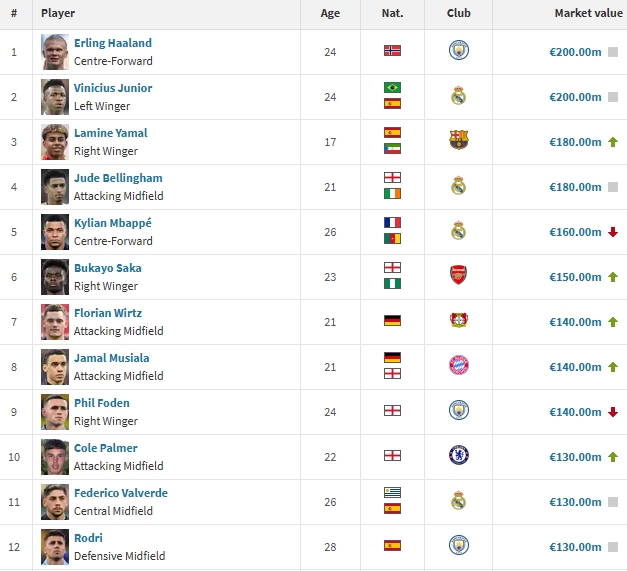Click Norway flag in Haaland's row
This screenshot has height=571, width=627.
[392, 51]
